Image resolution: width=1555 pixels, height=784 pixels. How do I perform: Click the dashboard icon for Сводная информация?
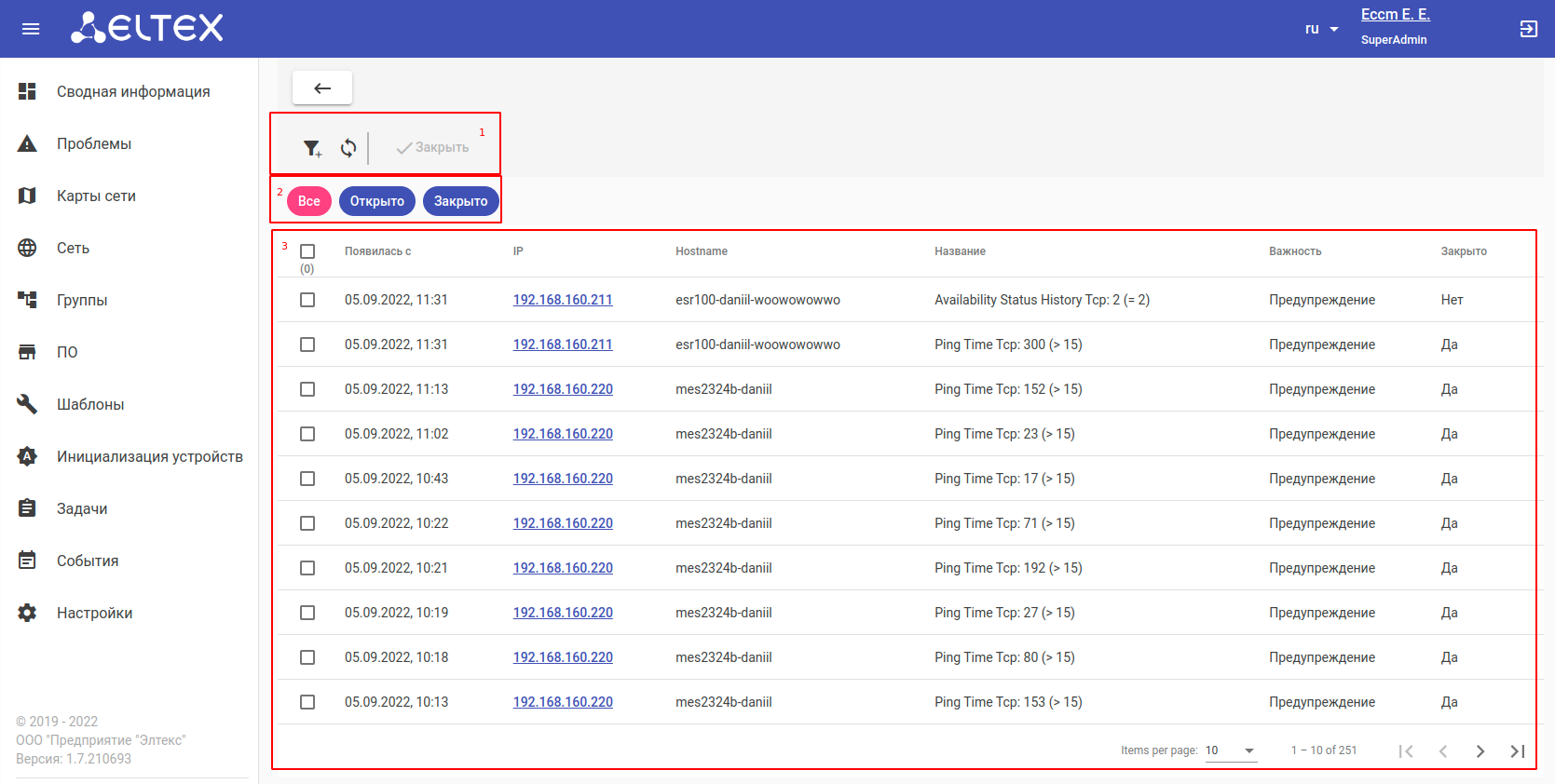[x=27, y=91]
